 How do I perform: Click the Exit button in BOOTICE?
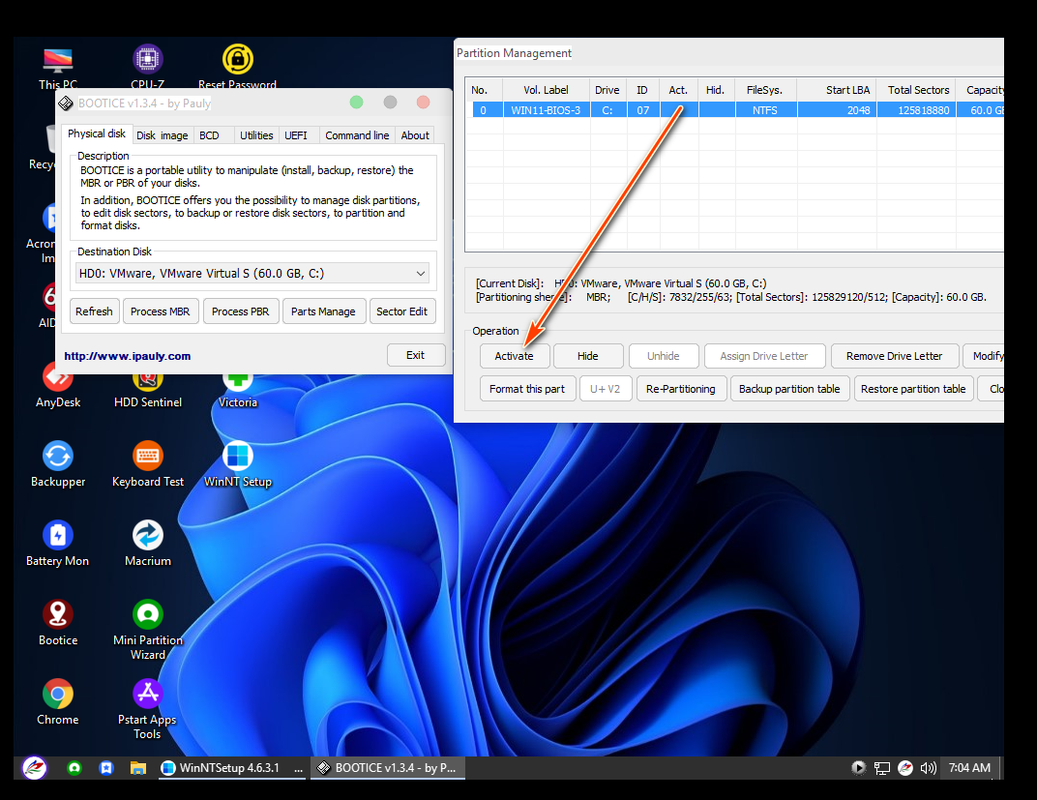(x=415, y=355)
